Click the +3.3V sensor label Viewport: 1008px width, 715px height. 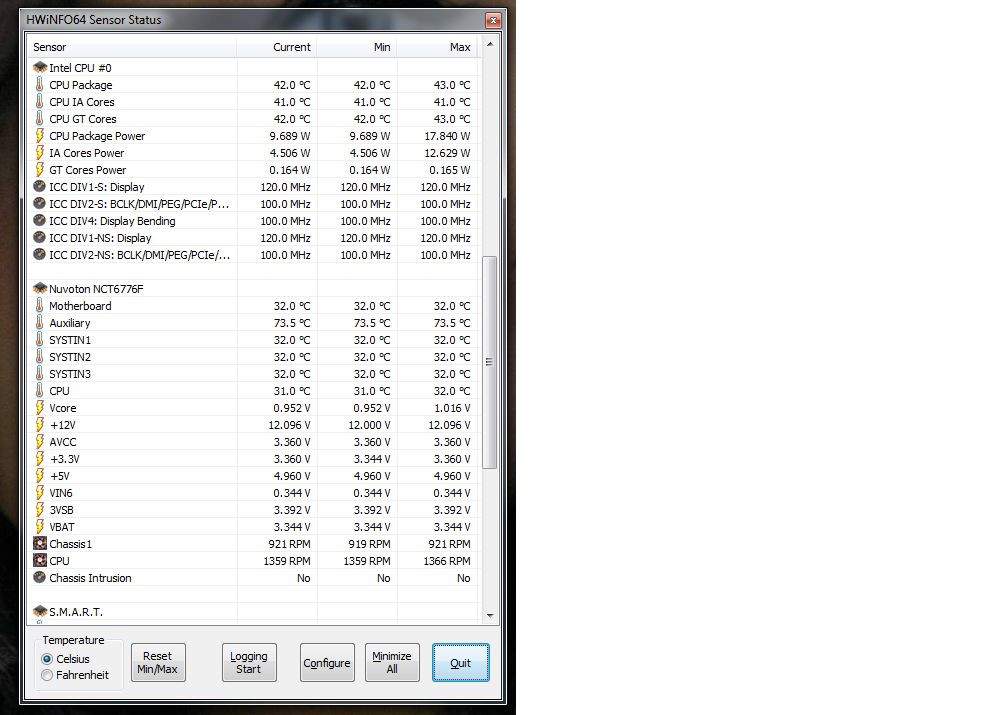(x=65, y=459)
